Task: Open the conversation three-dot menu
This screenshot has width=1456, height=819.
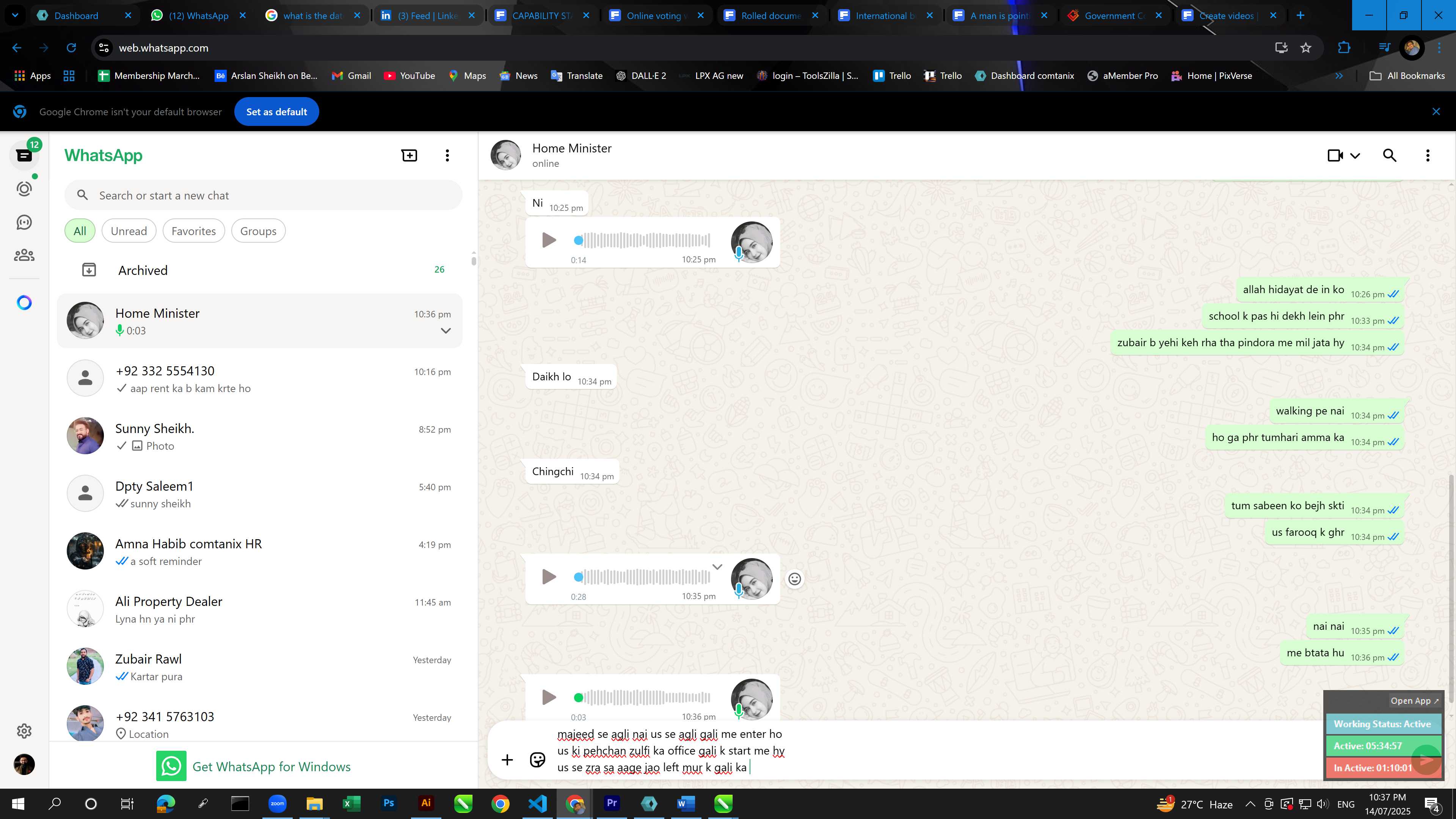Action: point(1428,155)
